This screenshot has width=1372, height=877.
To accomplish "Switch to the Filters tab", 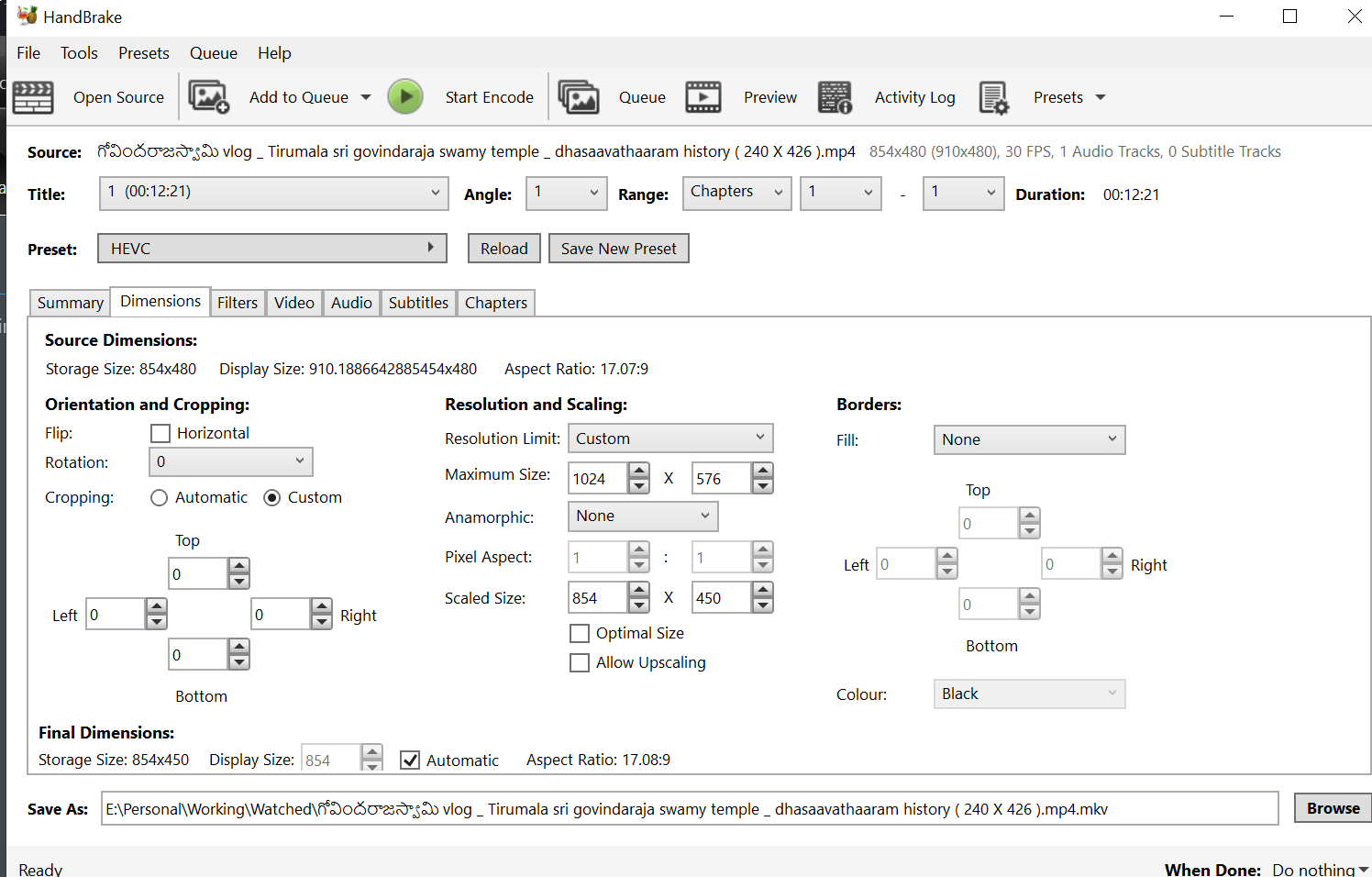I will [x=238, y=303].
